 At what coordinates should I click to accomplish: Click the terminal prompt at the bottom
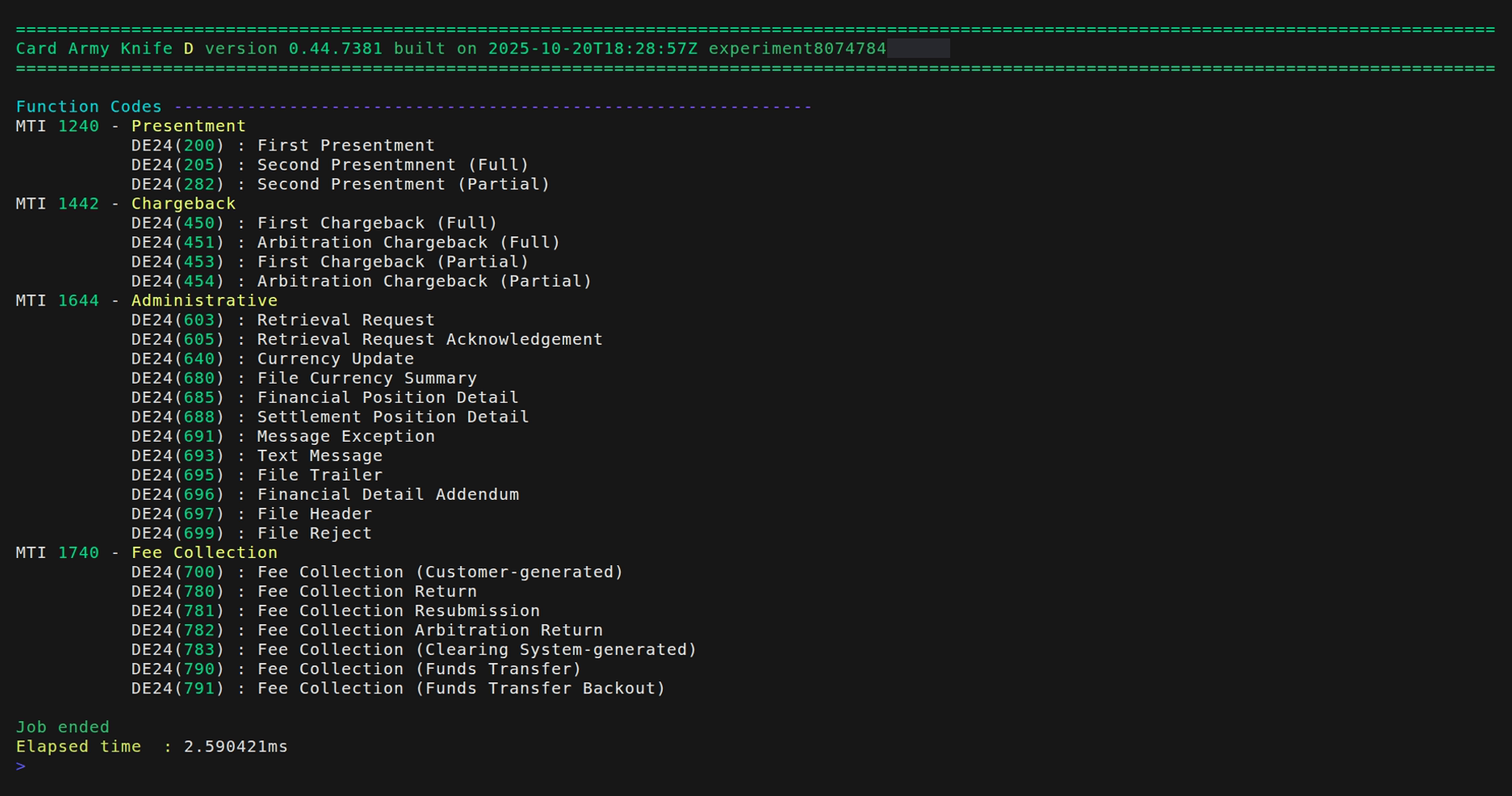click(x=21, y=767)
